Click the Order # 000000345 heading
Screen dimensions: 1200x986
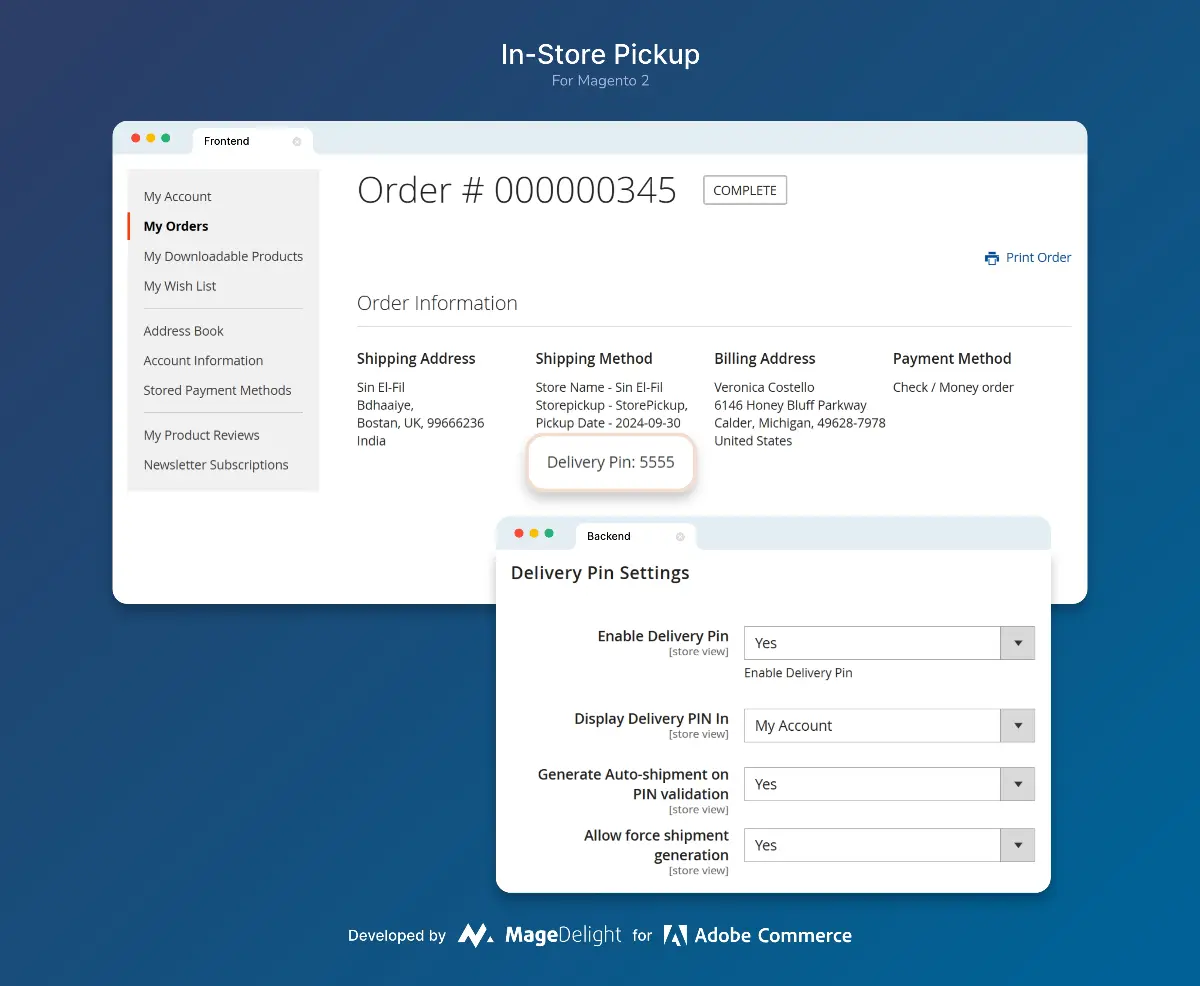(517, 190)
